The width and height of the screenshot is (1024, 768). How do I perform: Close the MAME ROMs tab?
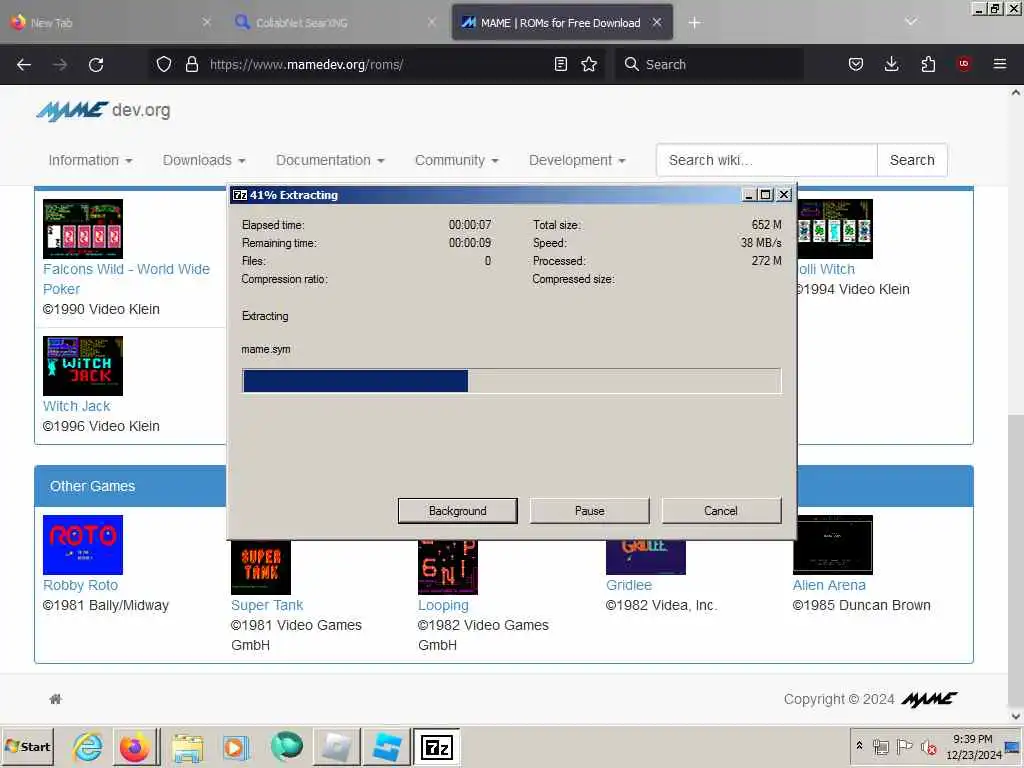(x=657, y=23)
